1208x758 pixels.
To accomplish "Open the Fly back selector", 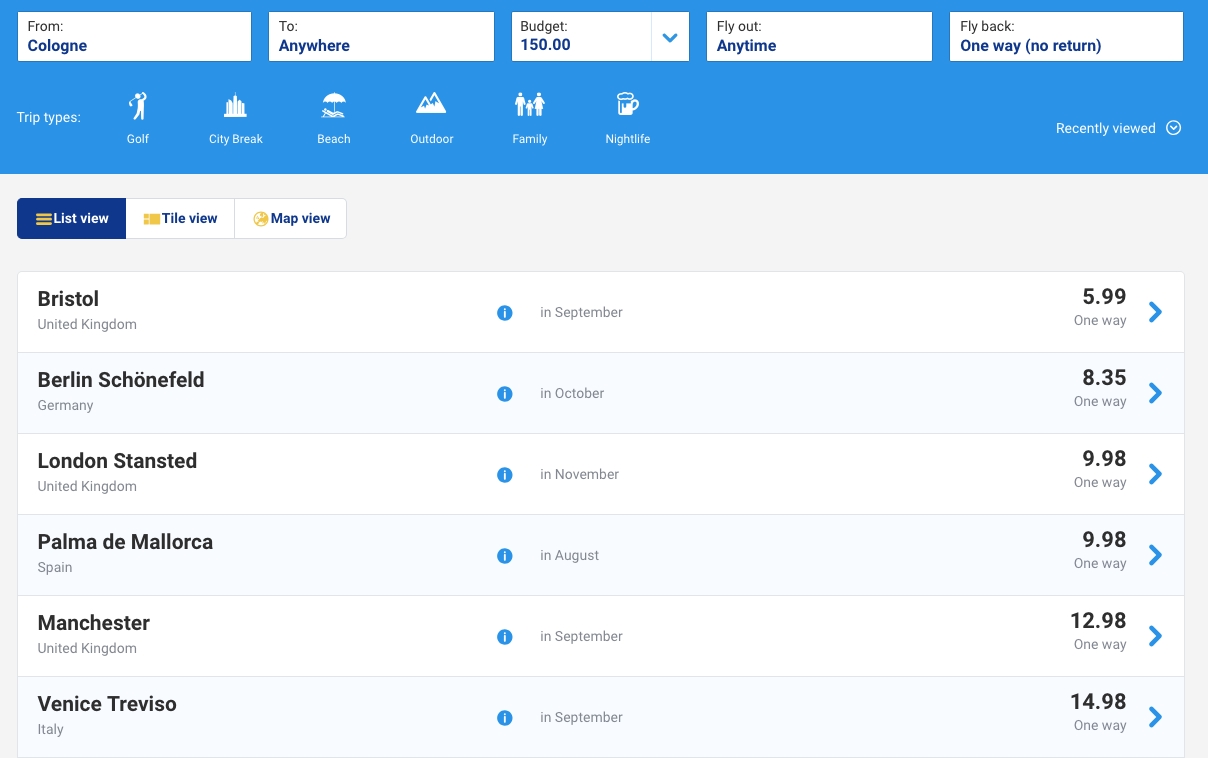I will click(1065, 37).
